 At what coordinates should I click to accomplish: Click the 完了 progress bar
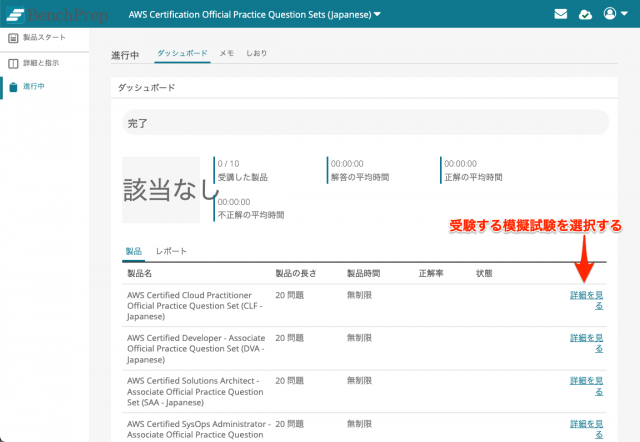[366, 122]
